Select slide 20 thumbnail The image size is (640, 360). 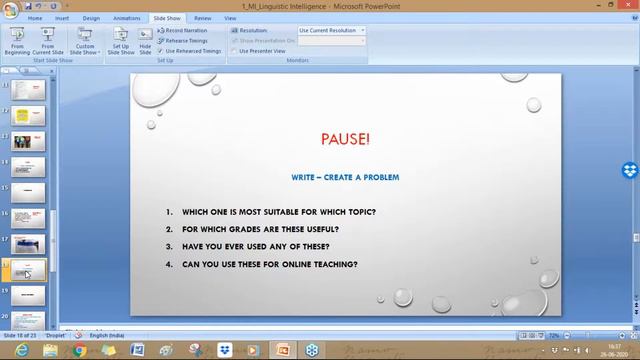tap(28, 321)
